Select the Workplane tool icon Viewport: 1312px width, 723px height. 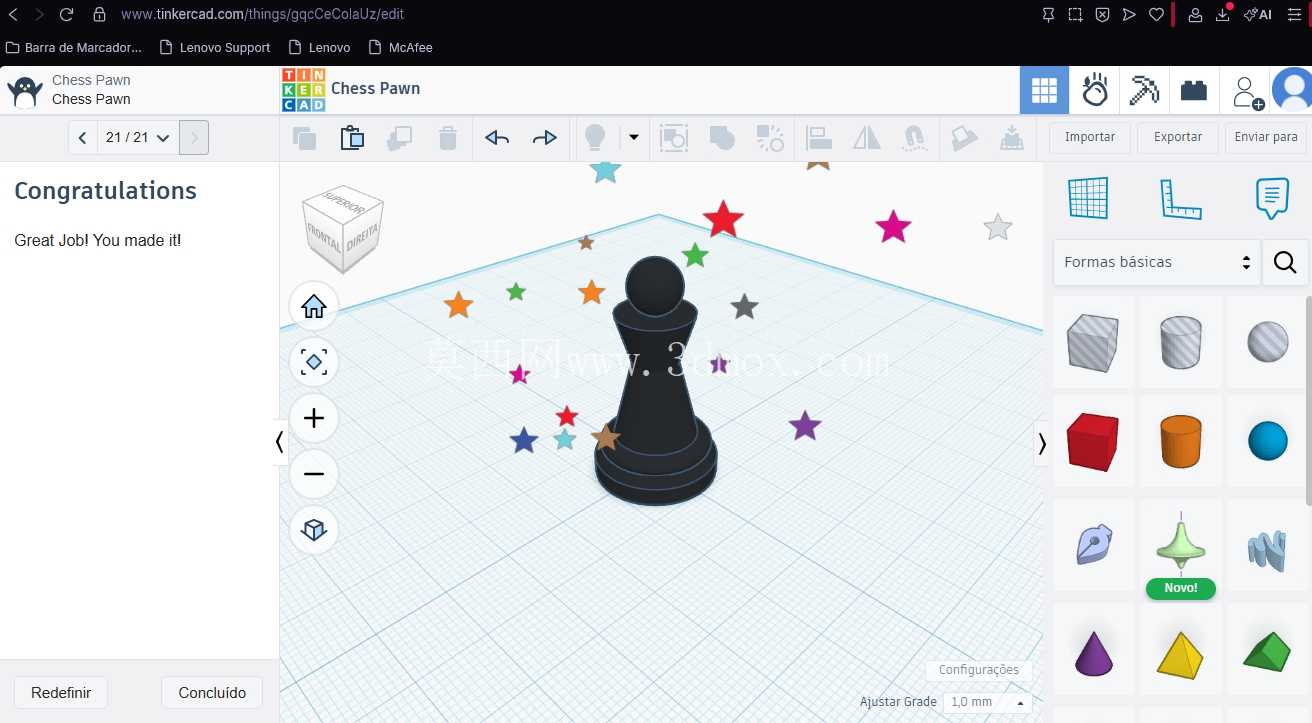(x=1088, y=198)
